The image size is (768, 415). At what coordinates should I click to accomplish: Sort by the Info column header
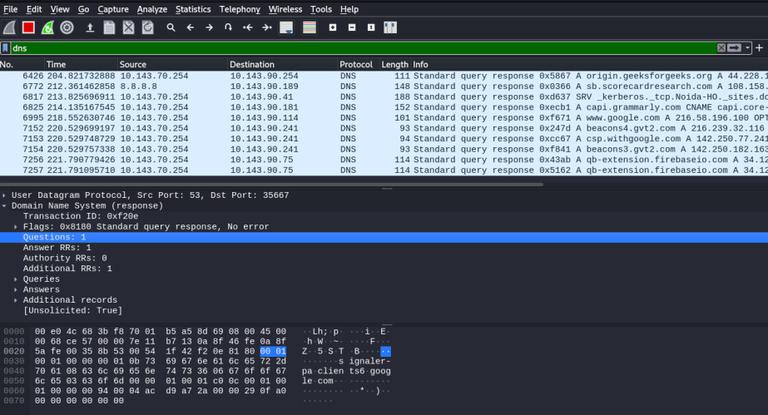click(420, 64)
